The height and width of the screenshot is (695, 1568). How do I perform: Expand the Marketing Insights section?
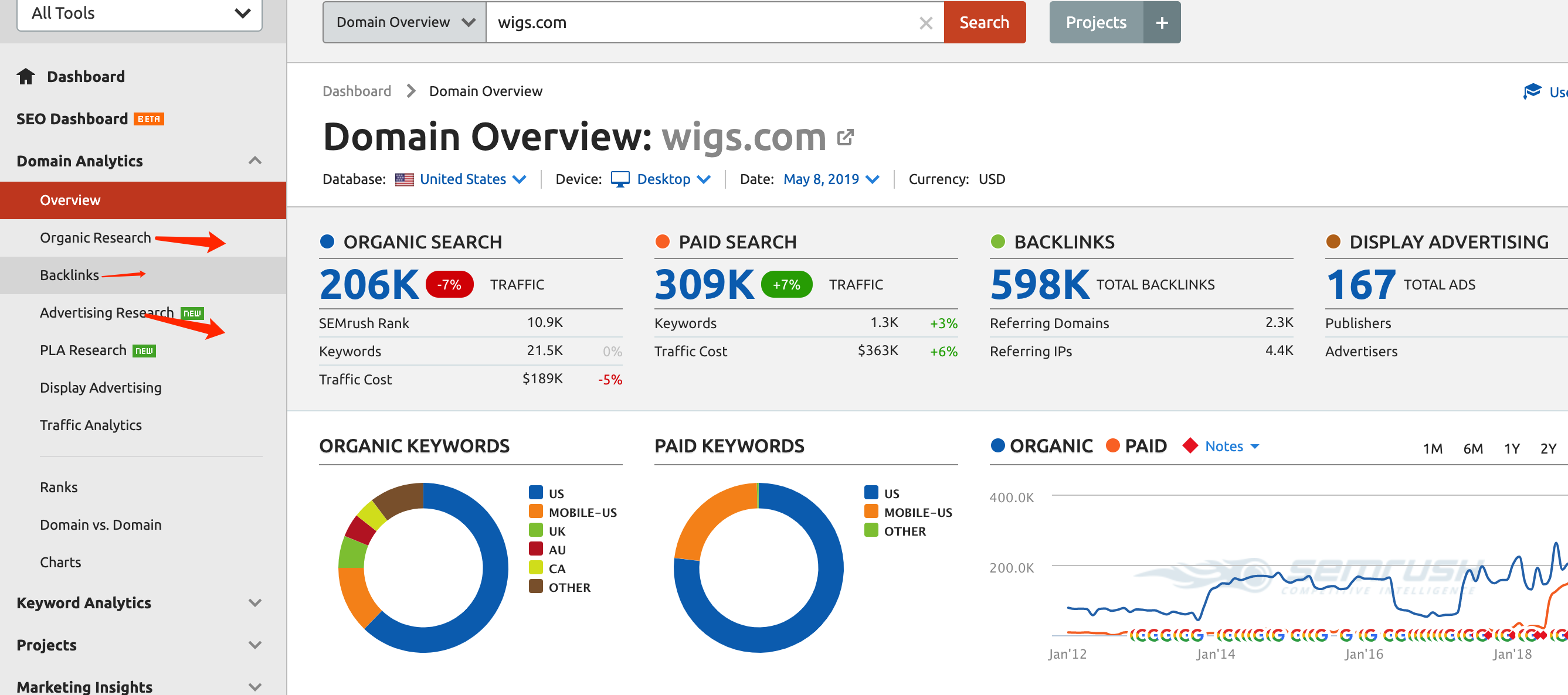coord(255,686)
